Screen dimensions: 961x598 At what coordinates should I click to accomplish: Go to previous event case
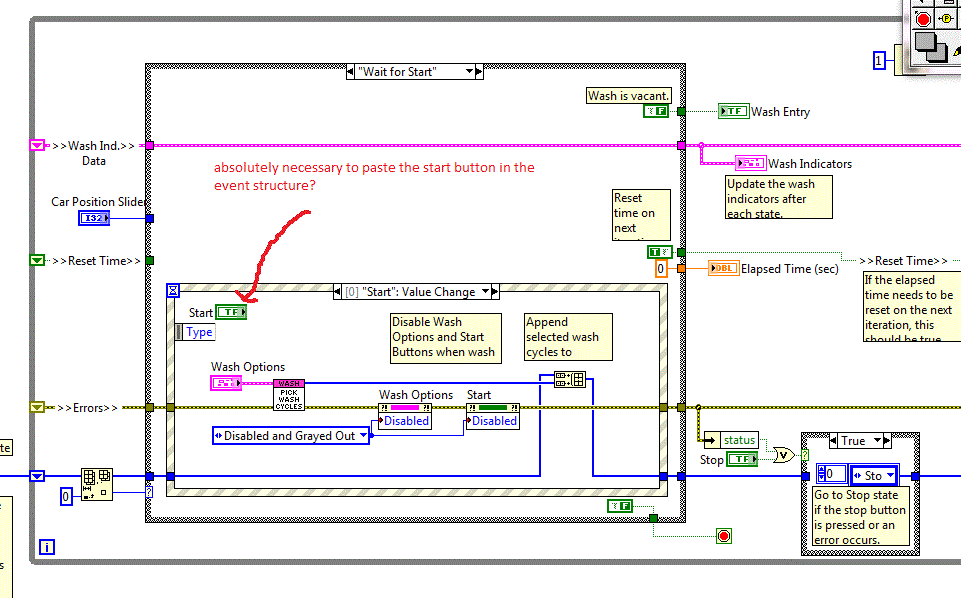(x=337, y=292)
